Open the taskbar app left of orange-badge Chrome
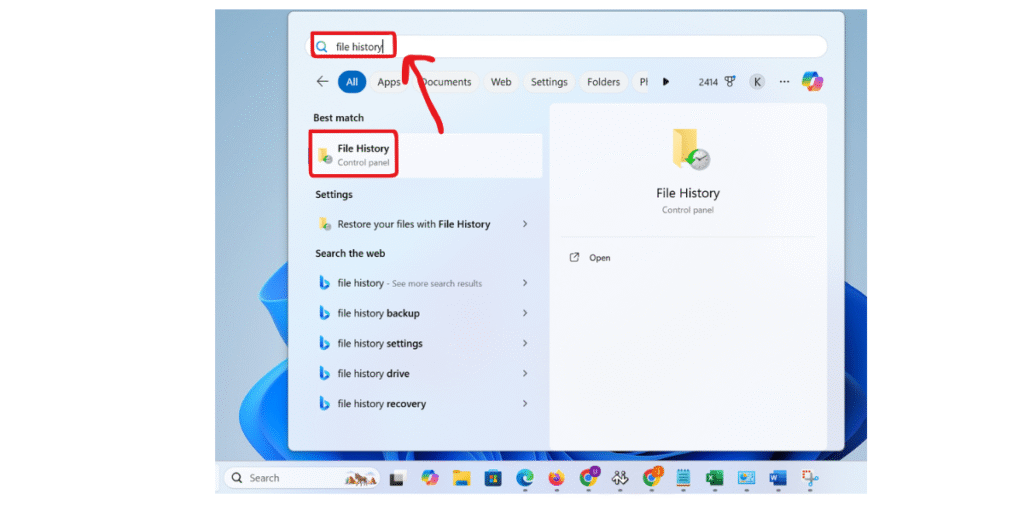Image resolution: width=1024 pixels, height=512 pixels. point(620,479)
